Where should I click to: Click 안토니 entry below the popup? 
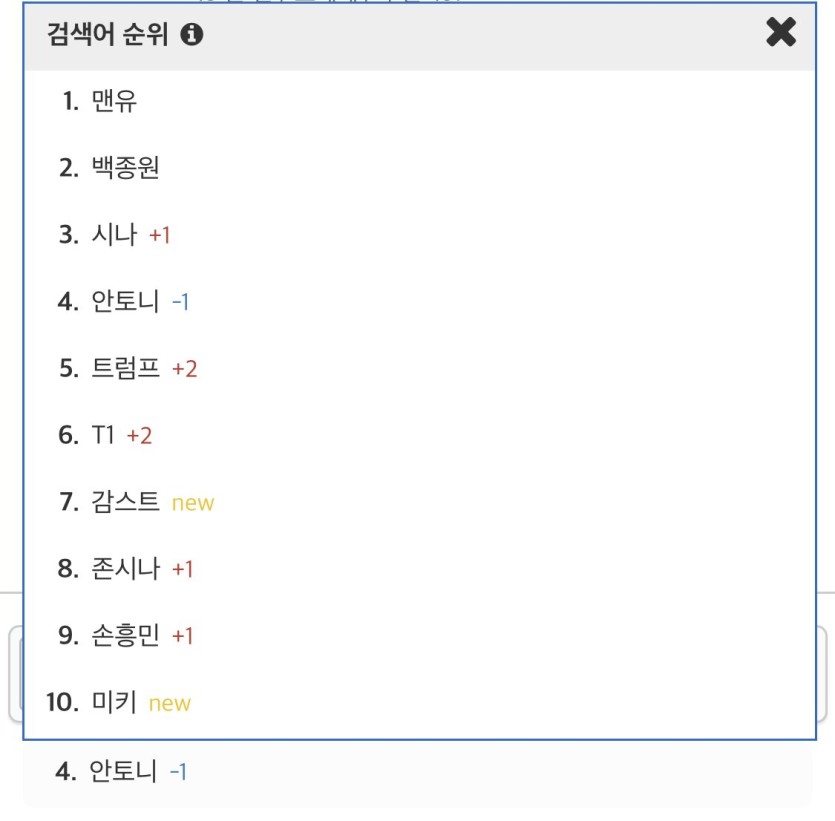[122, 771]
